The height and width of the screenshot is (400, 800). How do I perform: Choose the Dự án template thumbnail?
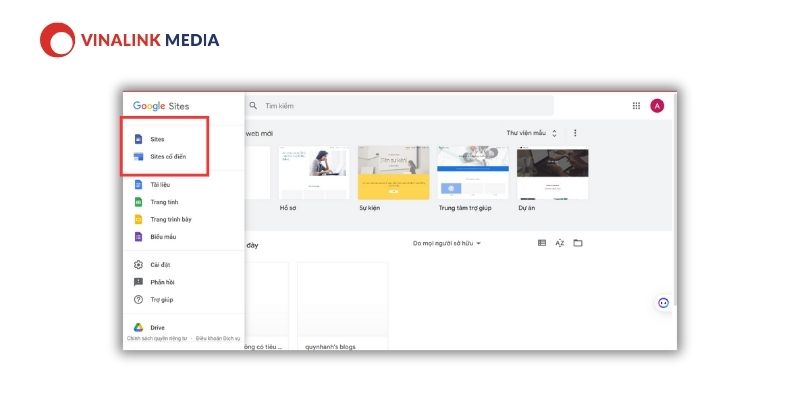pyautogui.click(x=553, y=173)
